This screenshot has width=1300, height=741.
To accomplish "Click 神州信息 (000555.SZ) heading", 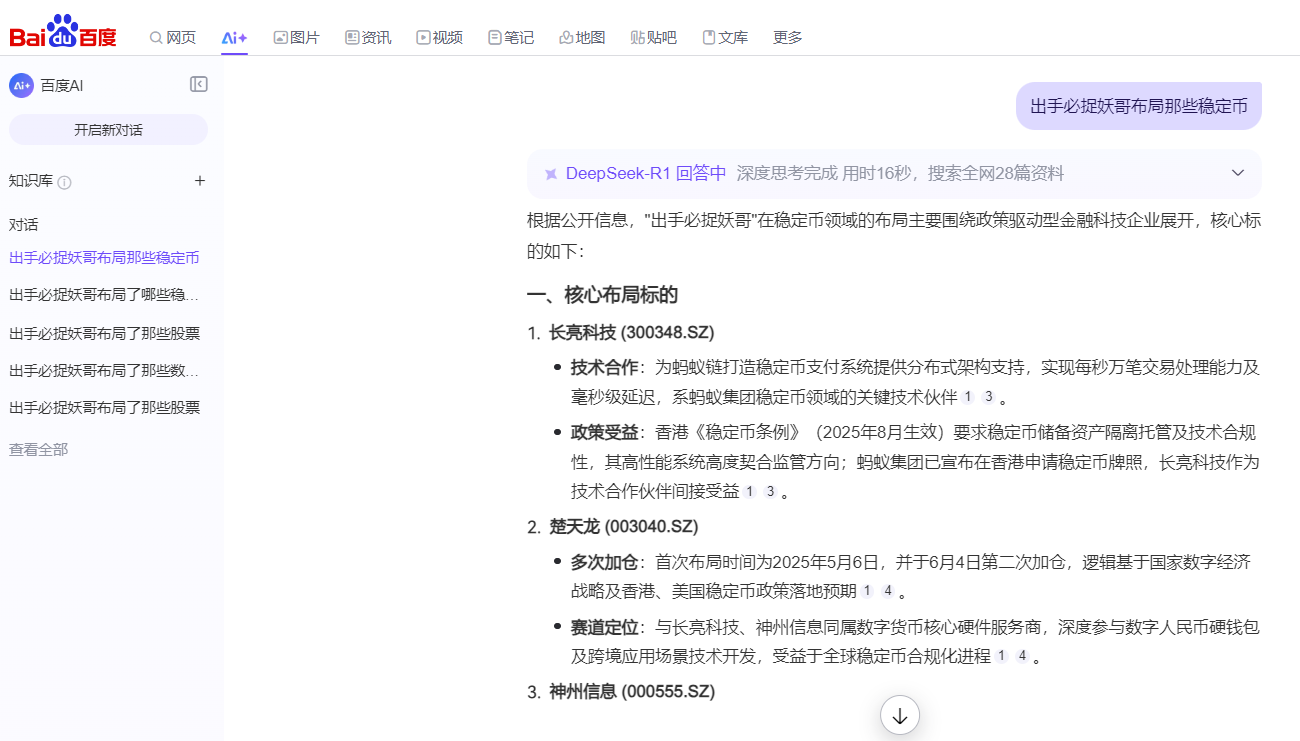I will click(x=632, y=692).
